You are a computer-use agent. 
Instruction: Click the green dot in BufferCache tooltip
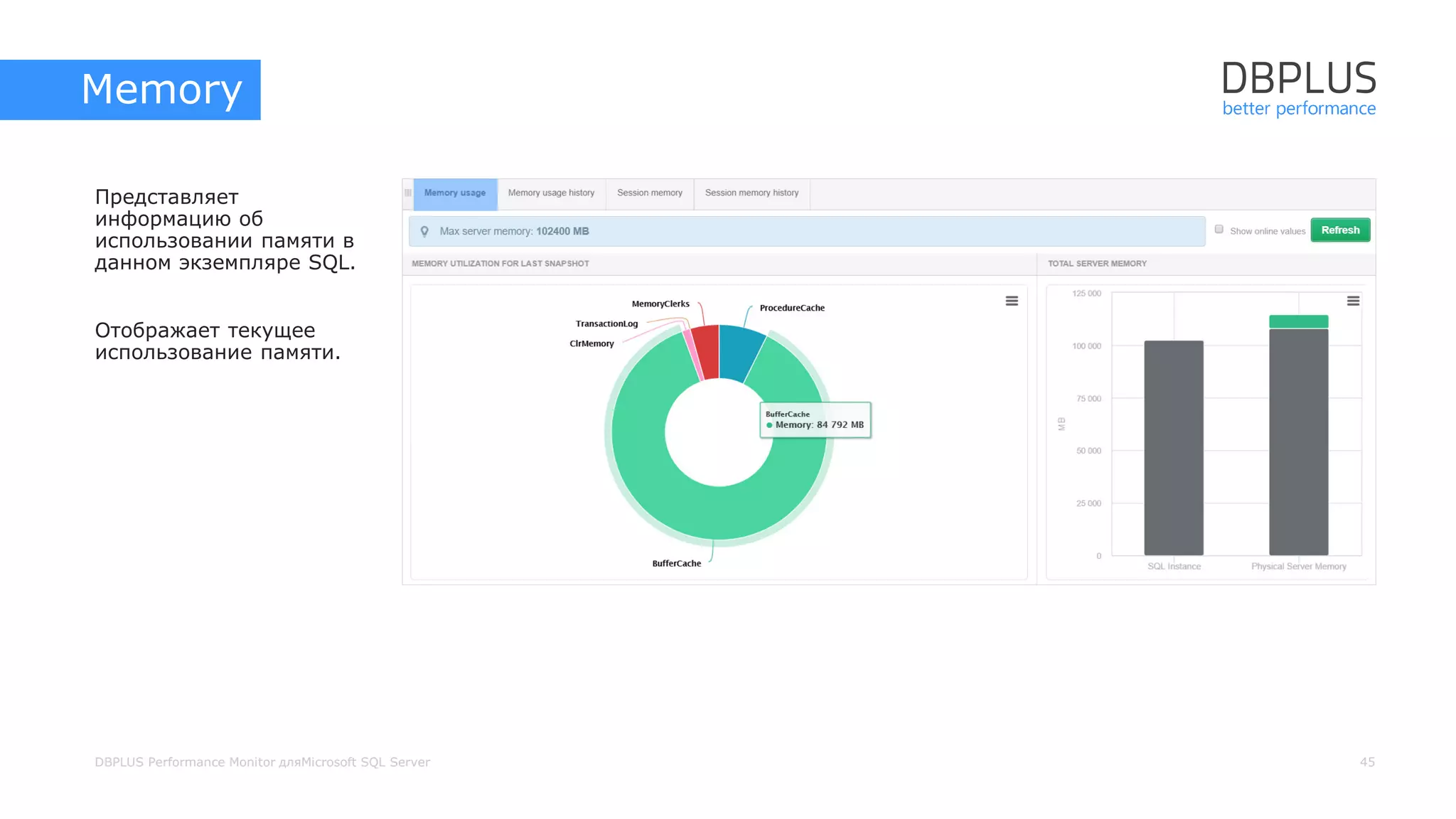click(x=769, y=425)
